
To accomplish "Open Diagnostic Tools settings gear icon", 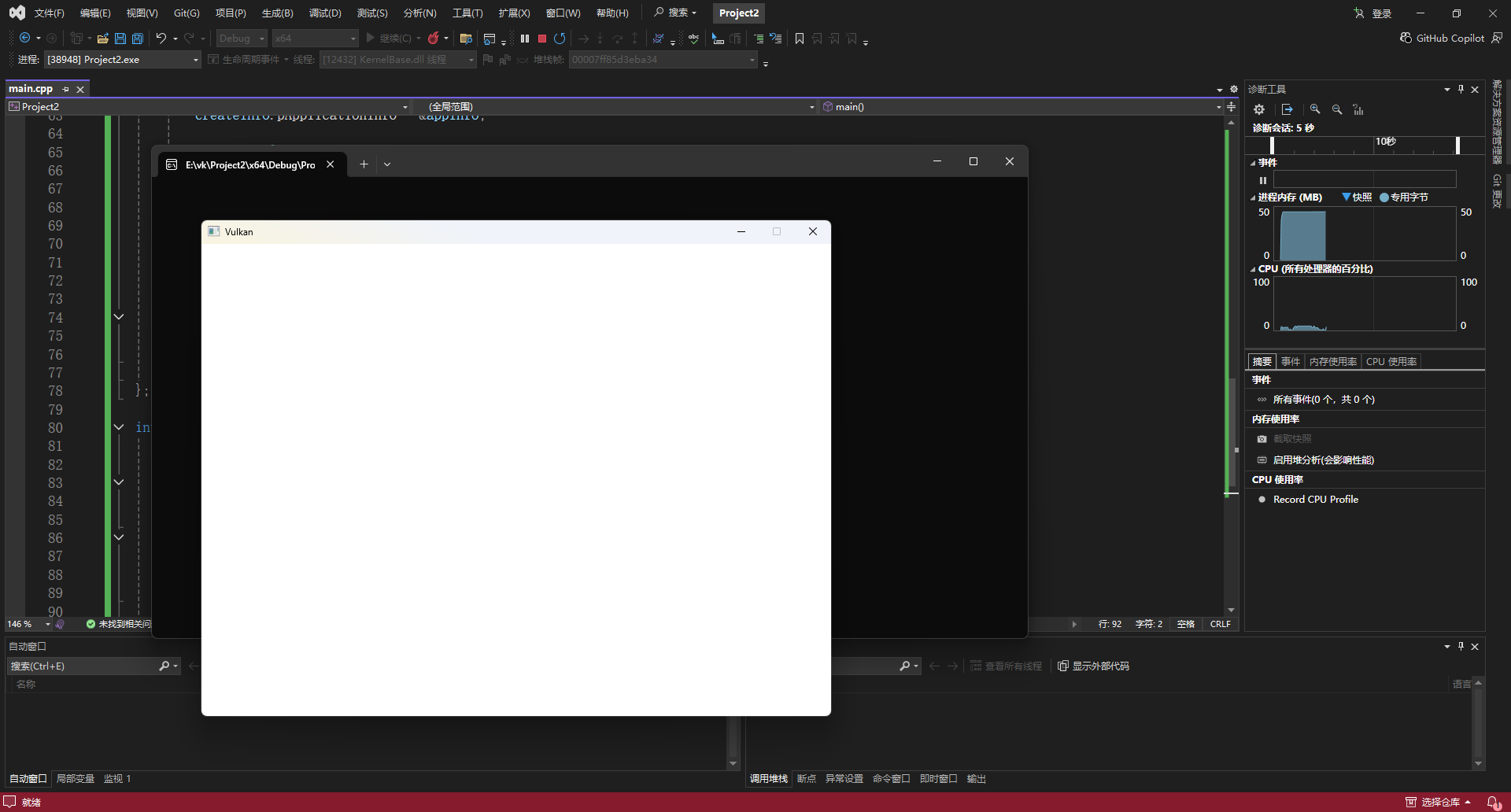I will tap(1259, 109).
